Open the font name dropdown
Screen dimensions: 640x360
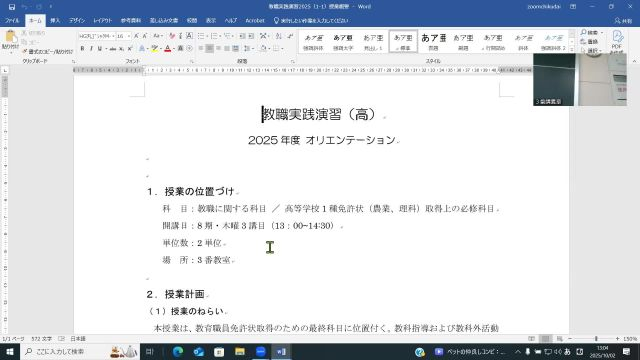(113, 36)
